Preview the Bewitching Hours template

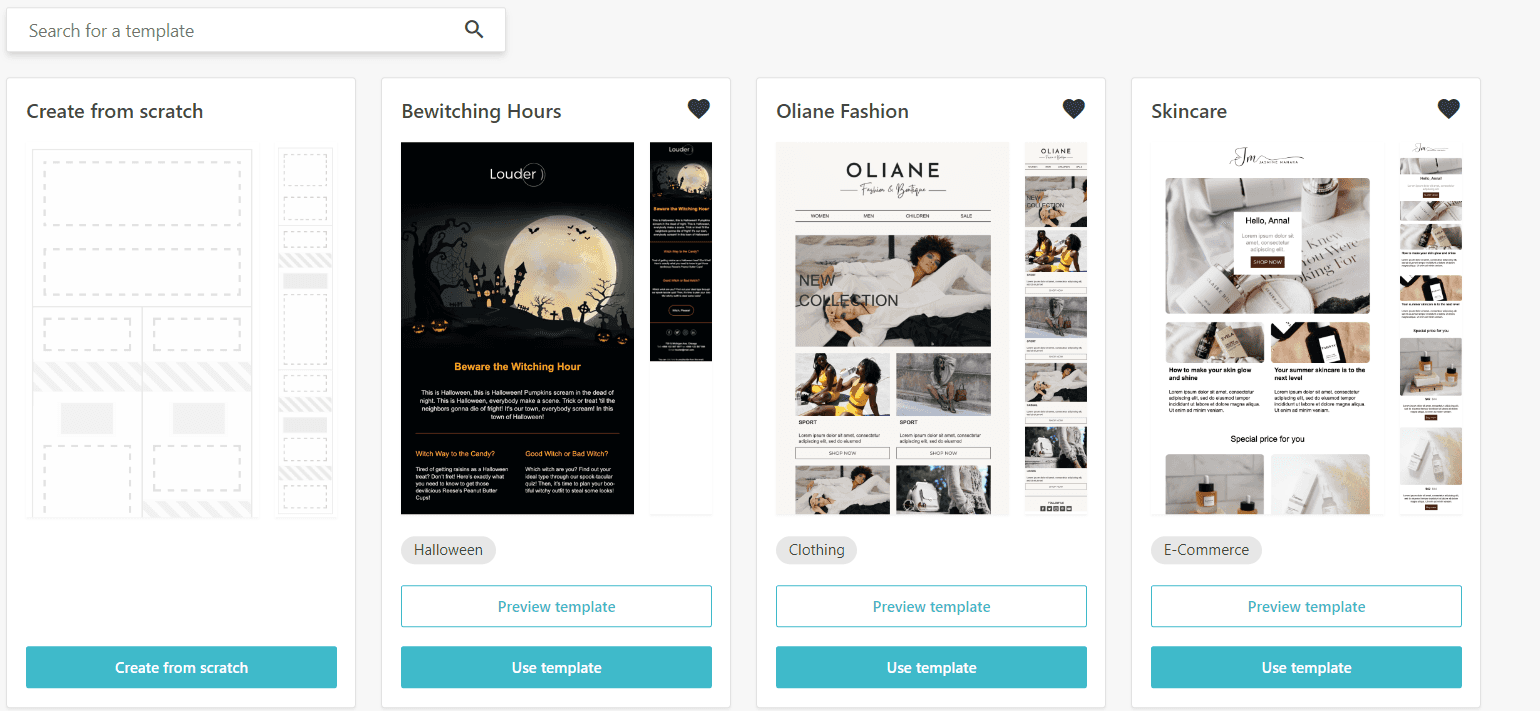click(x=556, y=606)
